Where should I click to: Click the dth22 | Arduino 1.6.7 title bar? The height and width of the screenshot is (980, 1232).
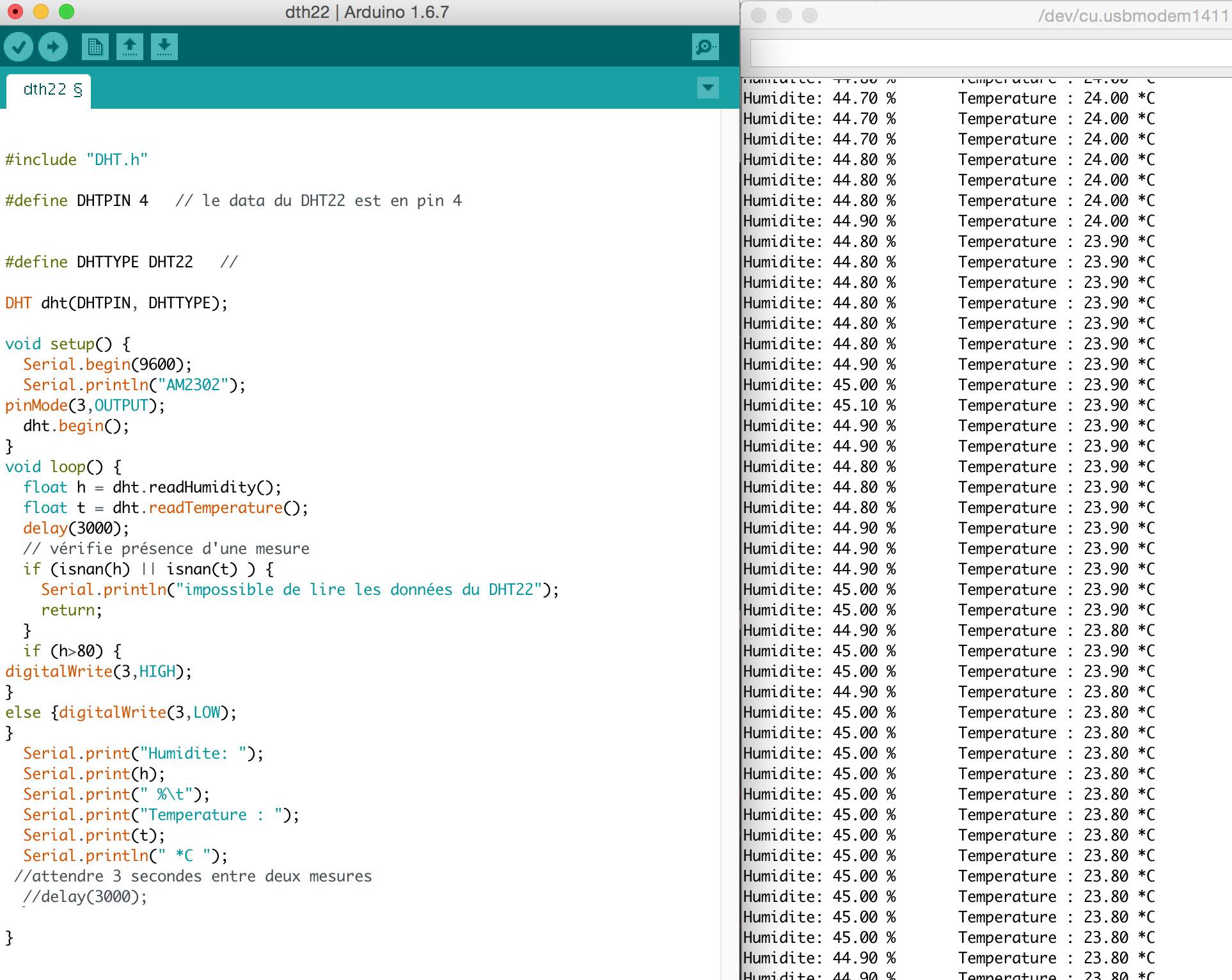click(367, 12)
